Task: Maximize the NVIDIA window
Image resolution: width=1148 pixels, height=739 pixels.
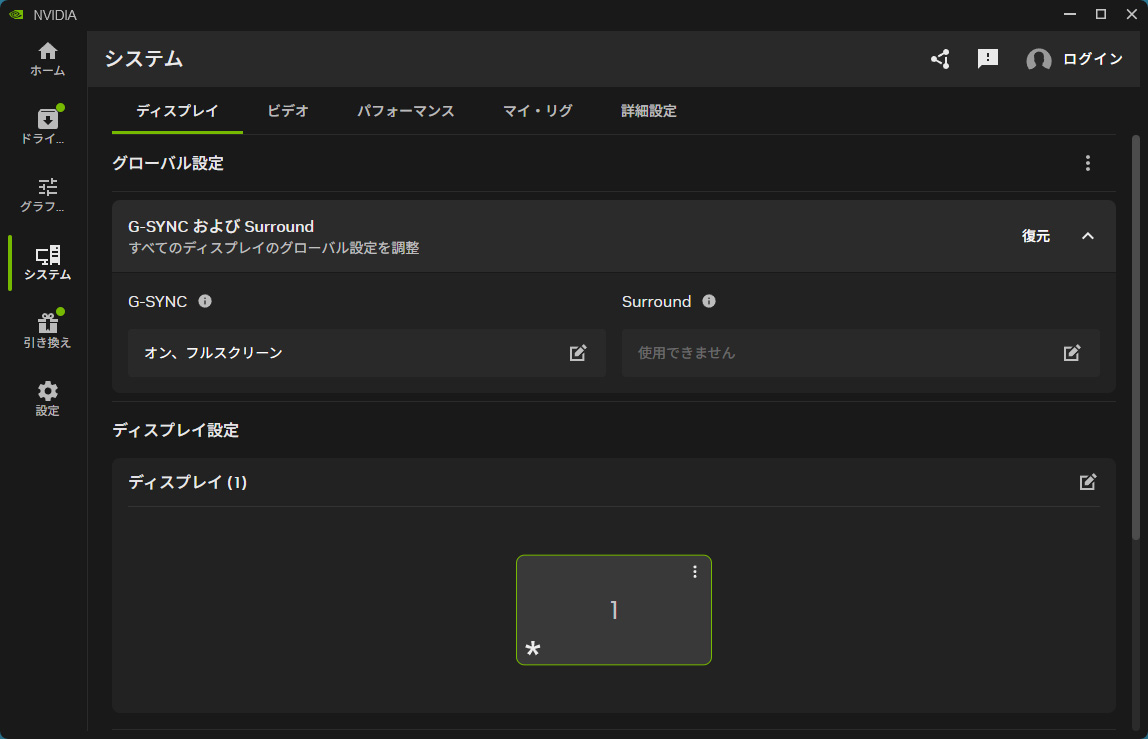Action: 1100,14
